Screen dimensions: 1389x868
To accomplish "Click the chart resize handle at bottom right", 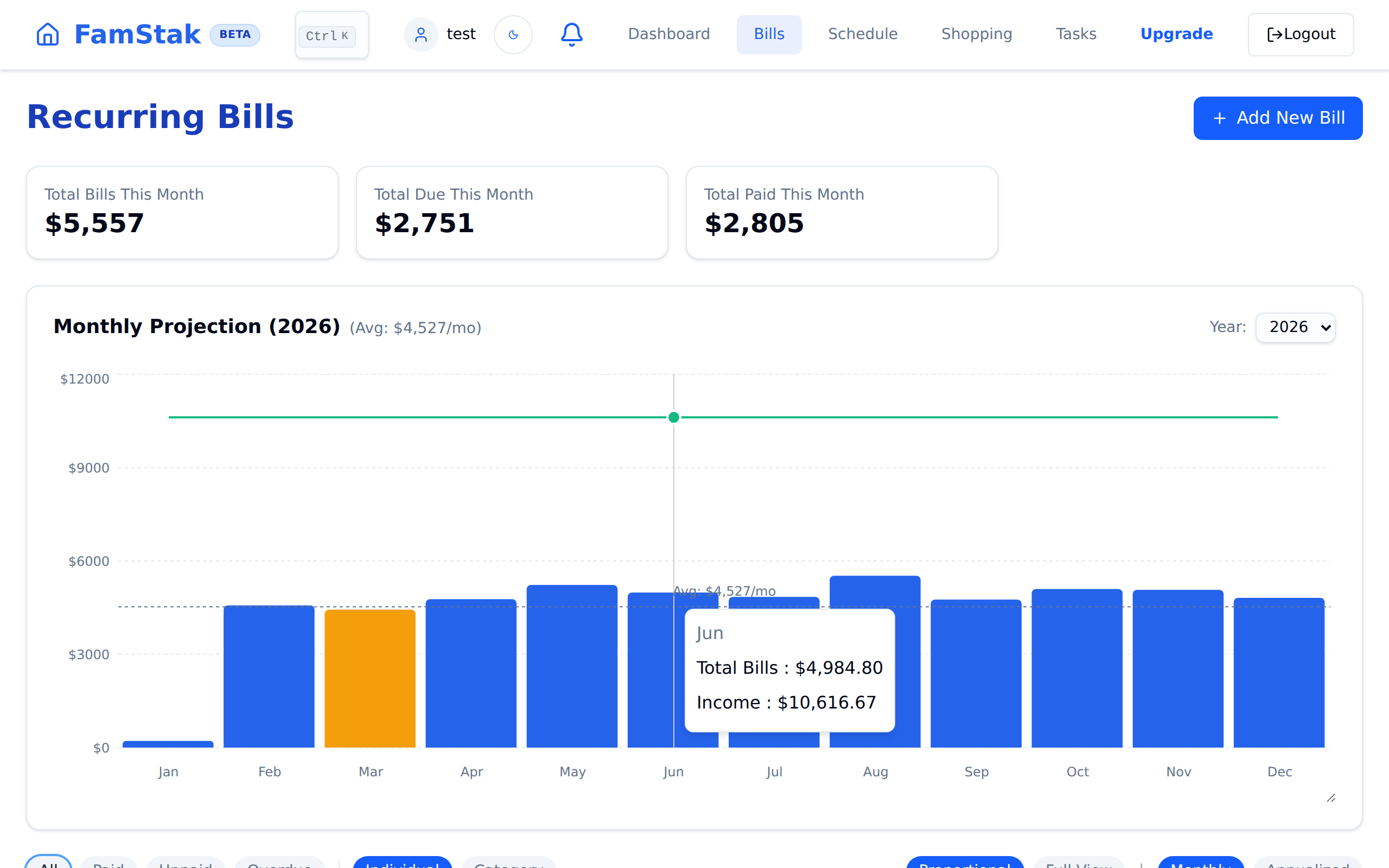I will click(x=1330, y=798).
